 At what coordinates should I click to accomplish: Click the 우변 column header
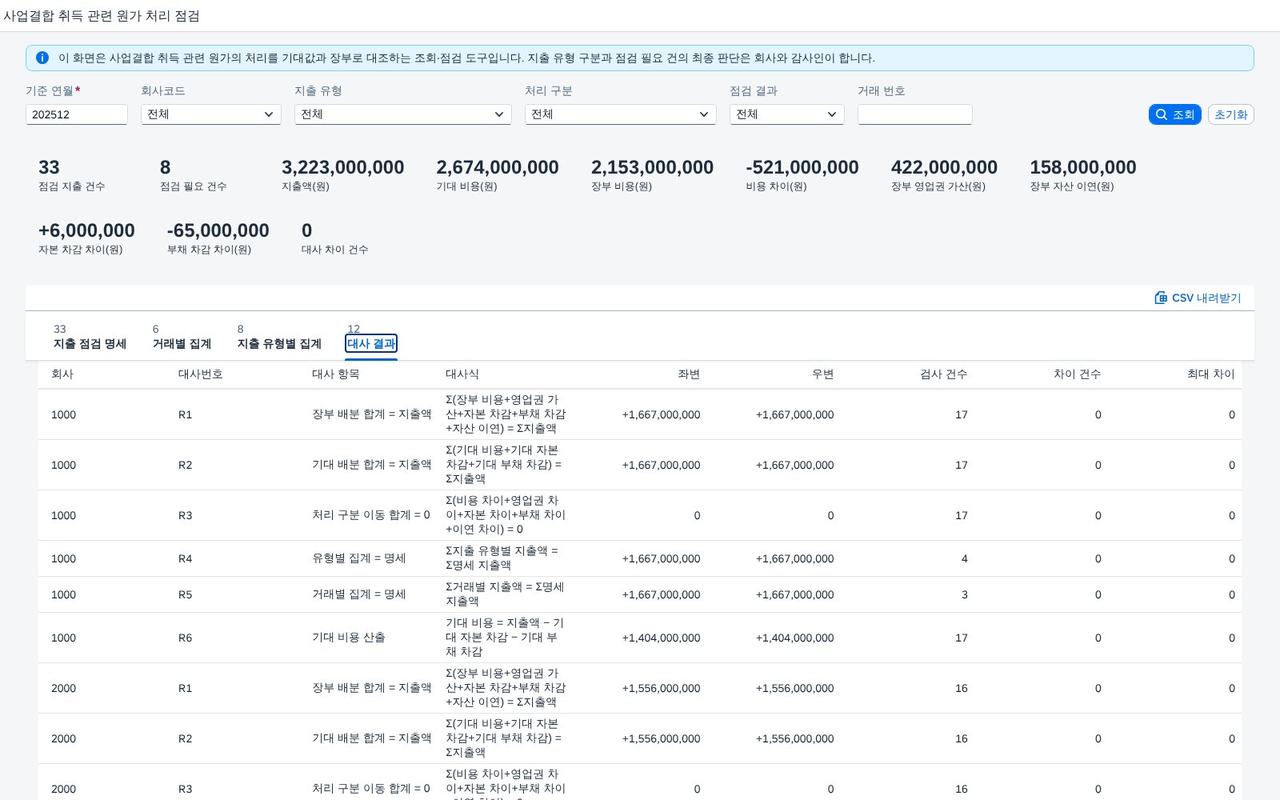[x=823, y=374]
